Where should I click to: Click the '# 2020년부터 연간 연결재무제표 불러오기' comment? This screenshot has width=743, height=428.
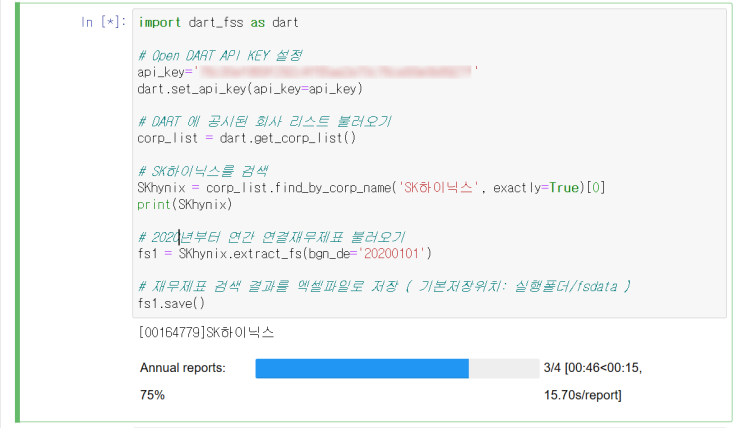272,237
